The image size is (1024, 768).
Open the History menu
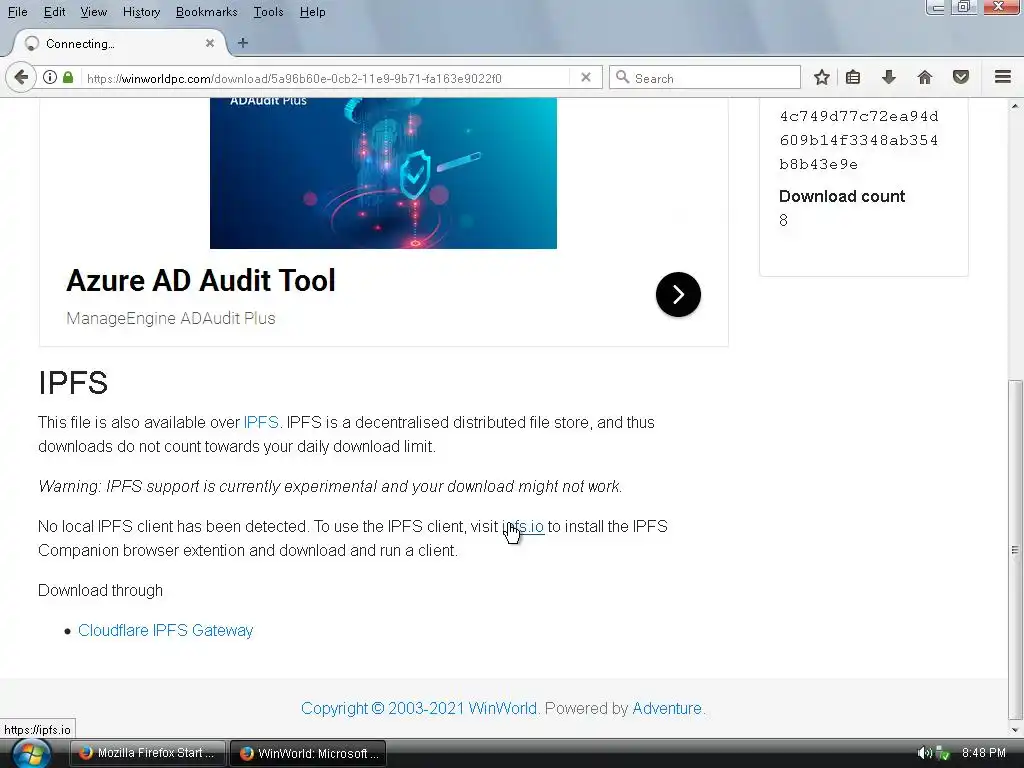[x=141, y=12]
